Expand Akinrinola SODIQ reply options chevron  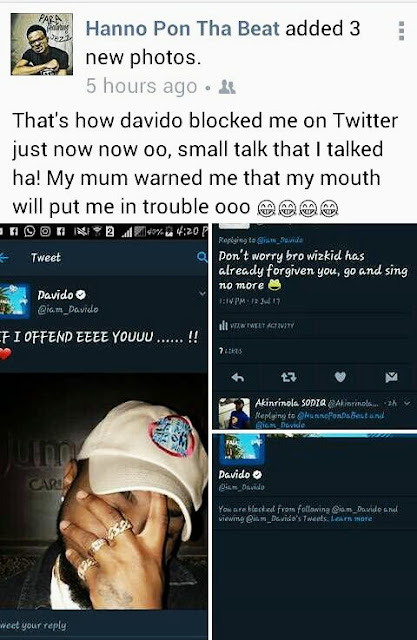click(406, 403)
